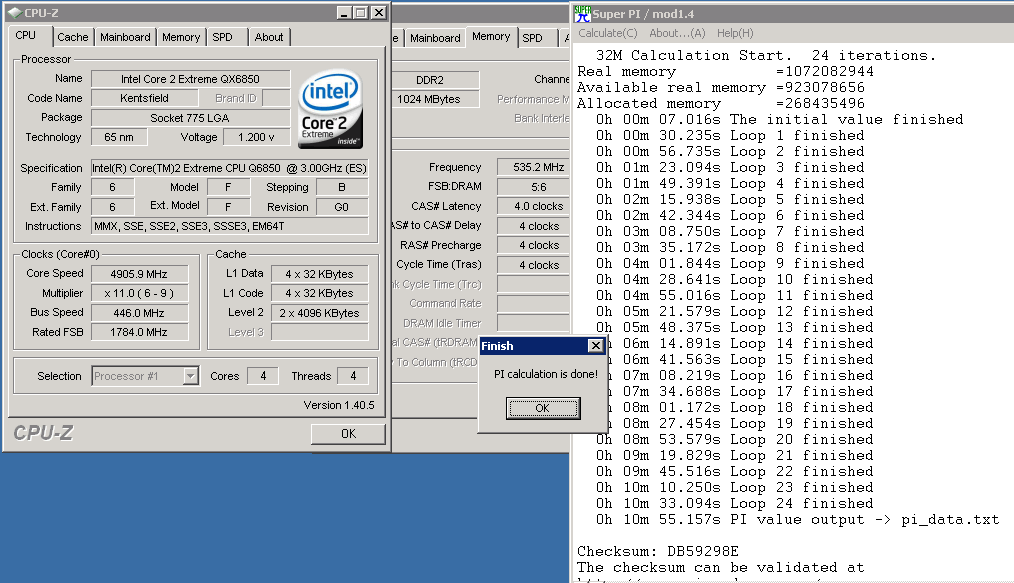
Task: Click the Package field Socket 775 LGA
Action: 190,118
